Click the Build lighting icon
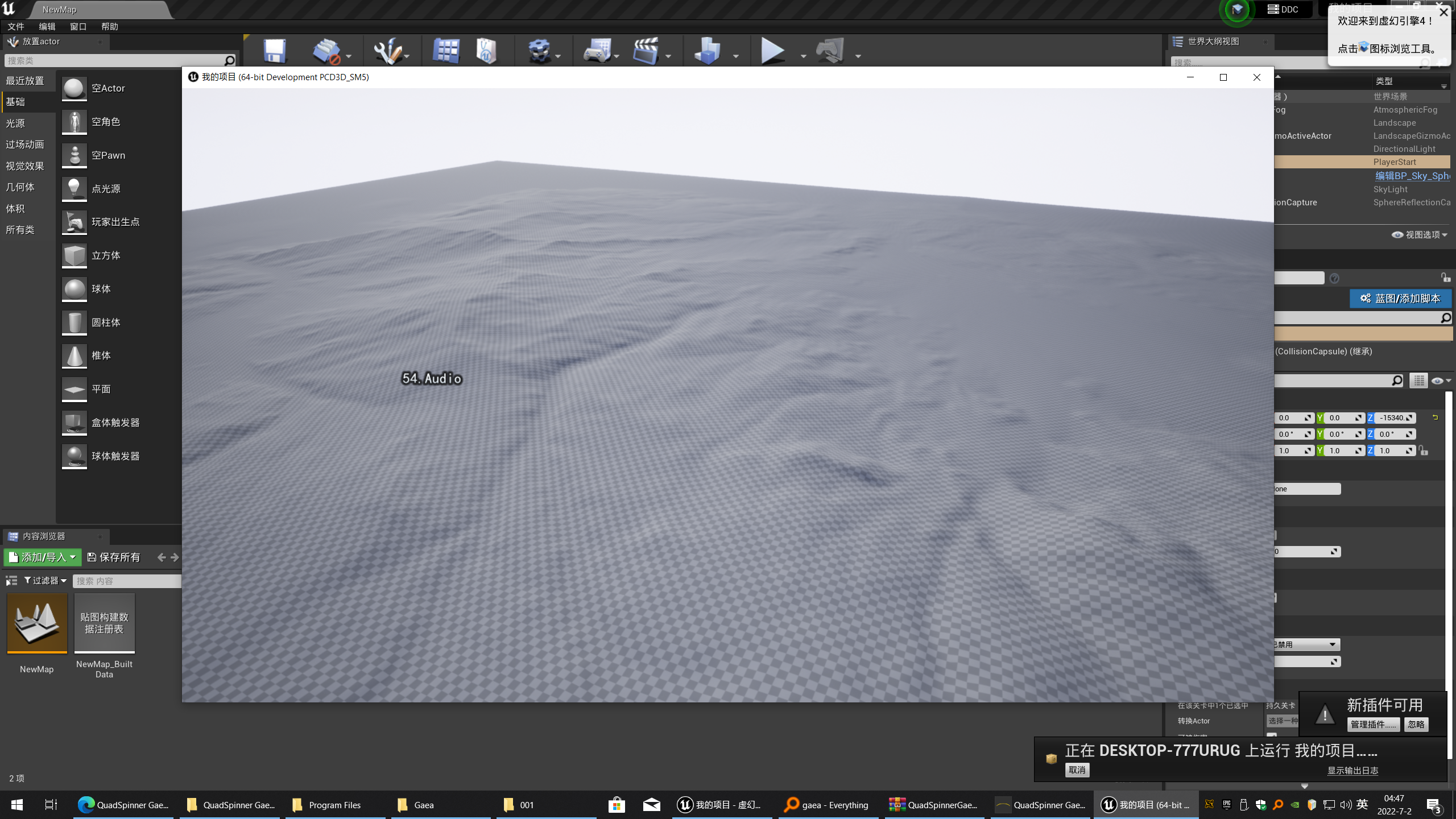Viewport: 1456px width, 819px height. (x=708, y=51)
